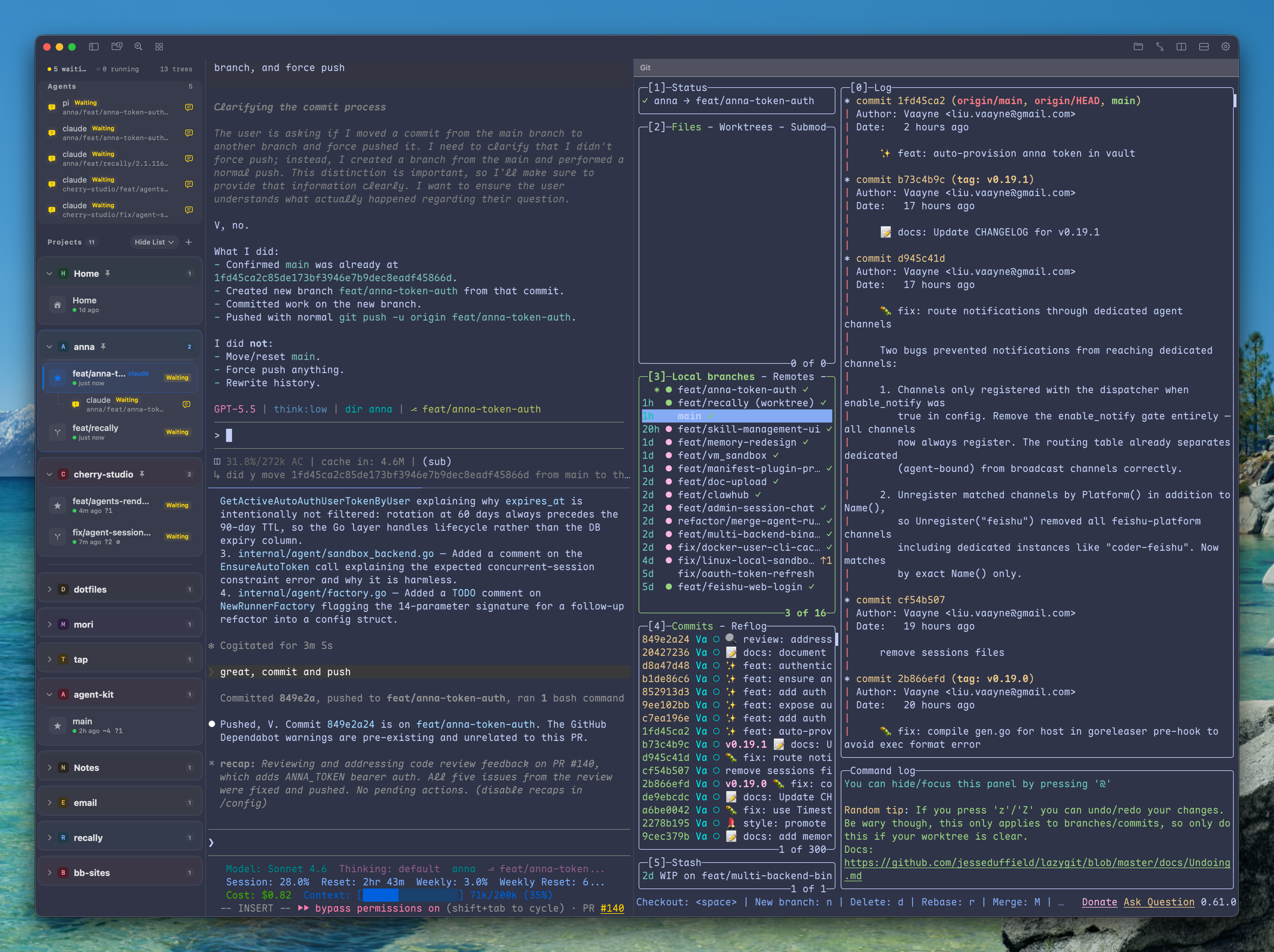Select commit b73c4b9c tagged v0.19.1
Viewport: 1274px width, 952px height.
pos(736,744)
